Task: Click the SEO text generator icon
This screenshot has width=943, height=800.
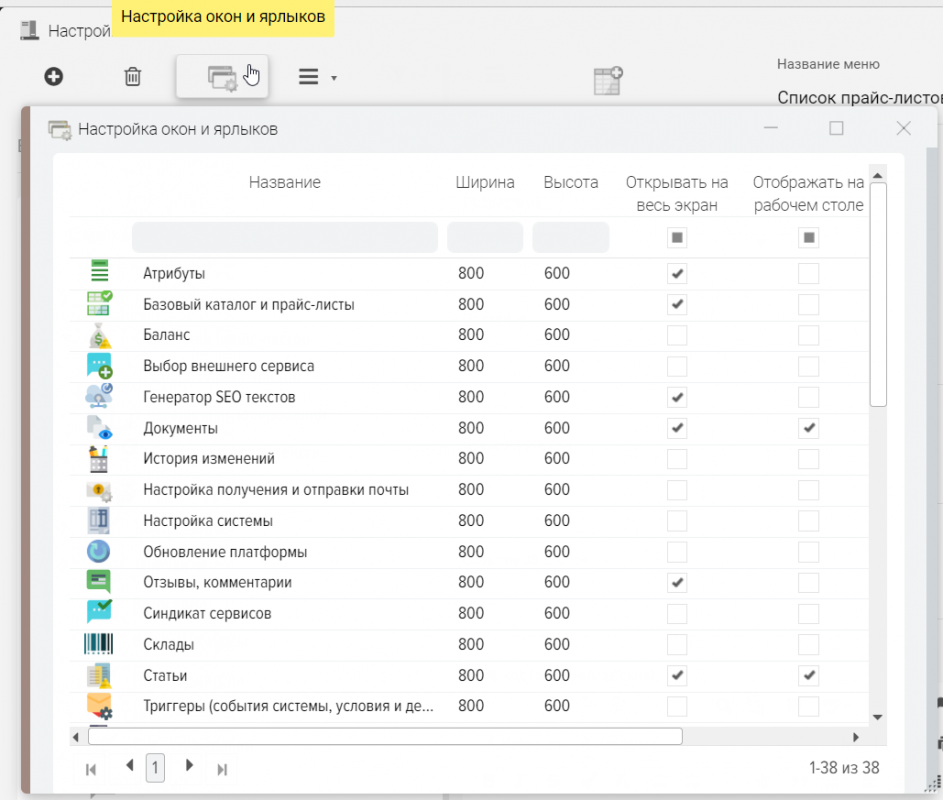Action: (99, 397)
